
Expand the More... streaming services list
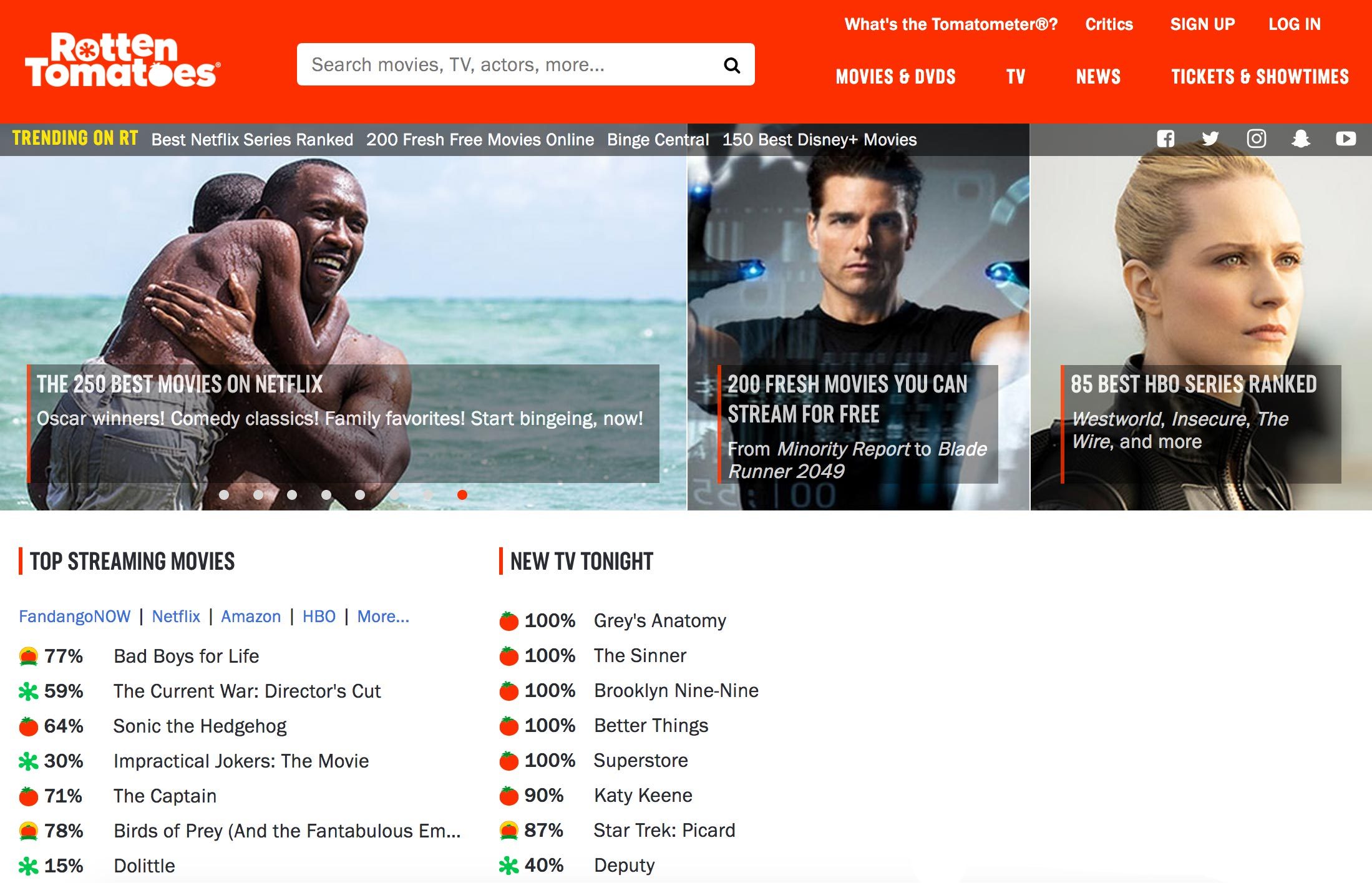pos(382,617)
